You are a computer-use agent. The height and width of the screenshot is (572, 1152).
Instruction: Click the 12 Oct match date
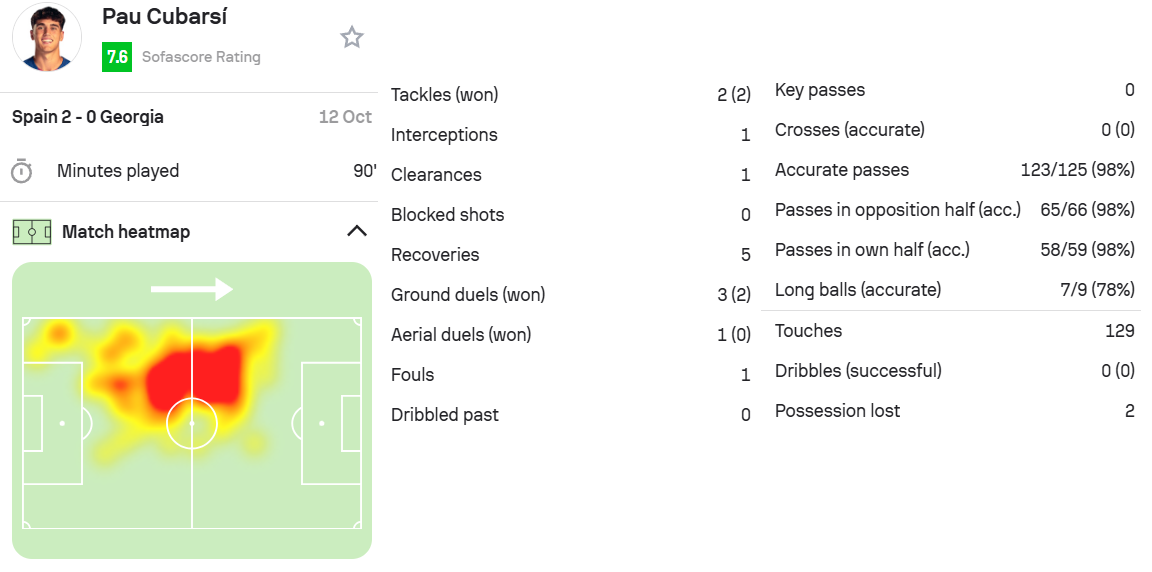click(345, 117)
